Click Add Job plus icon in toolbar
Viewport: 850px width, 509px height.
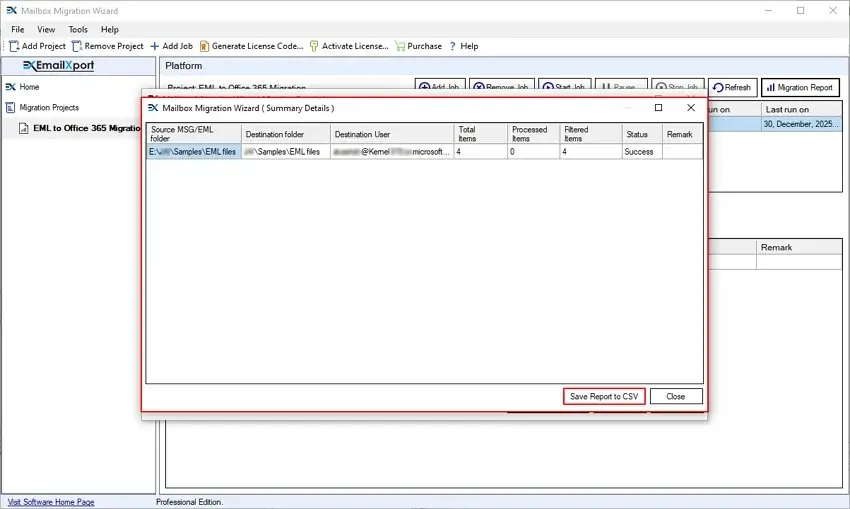tap(154, 46)
